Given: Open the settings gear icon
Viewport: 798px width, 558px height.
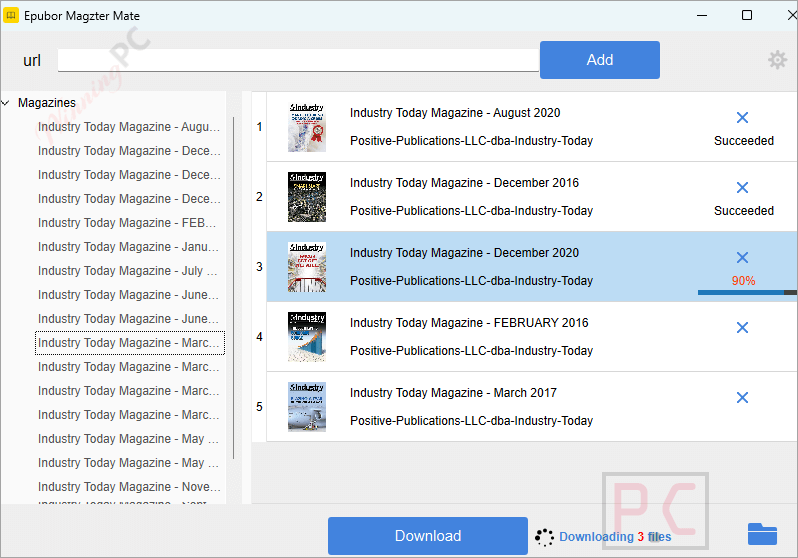Looking at the screenshot, I should [x=777, y=60].
